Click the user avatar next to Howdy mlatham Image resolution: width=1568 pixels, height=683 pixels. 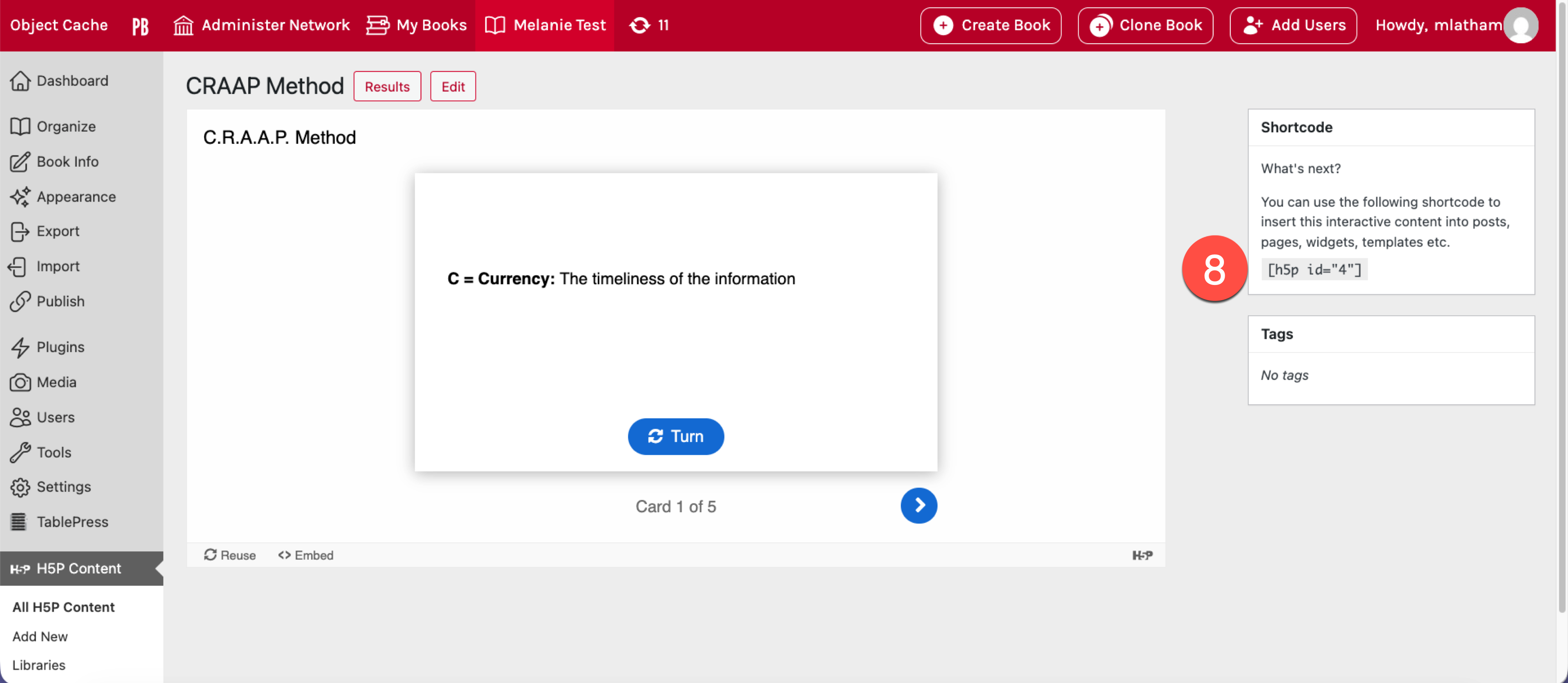click(1520, 26)
